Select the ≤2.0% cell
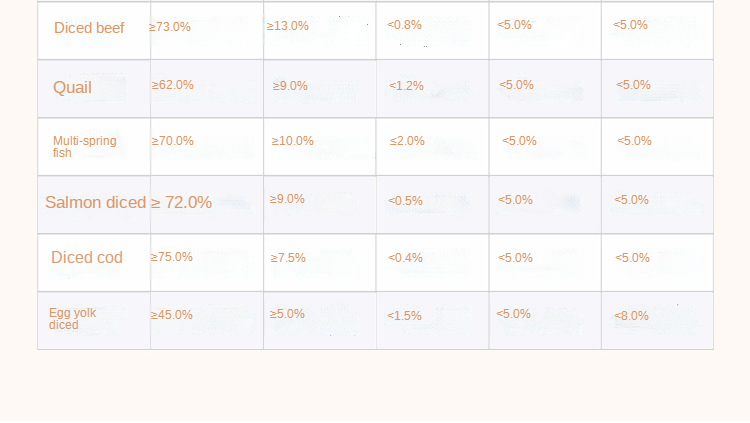Screen dimensions: 750x423 click(408, 141)
